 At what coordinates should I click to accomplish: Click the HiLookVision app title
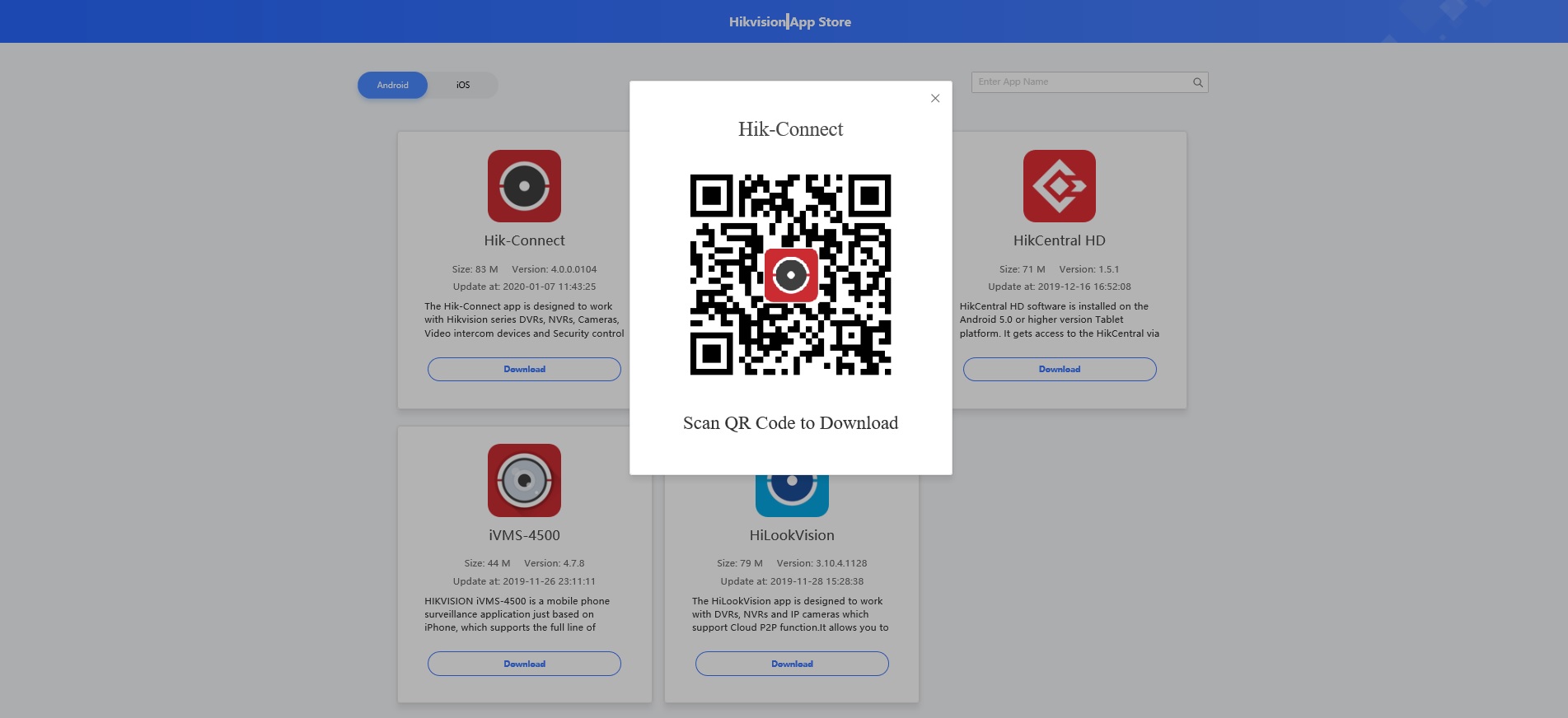tap(792, 535)
